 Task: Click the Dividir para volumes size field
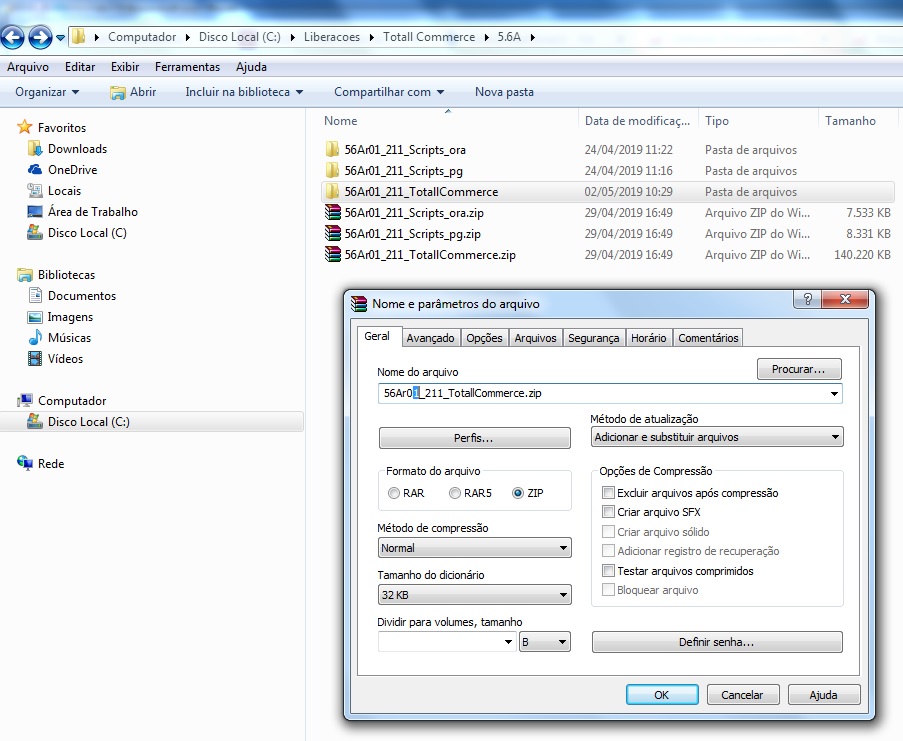coord(446,642)
